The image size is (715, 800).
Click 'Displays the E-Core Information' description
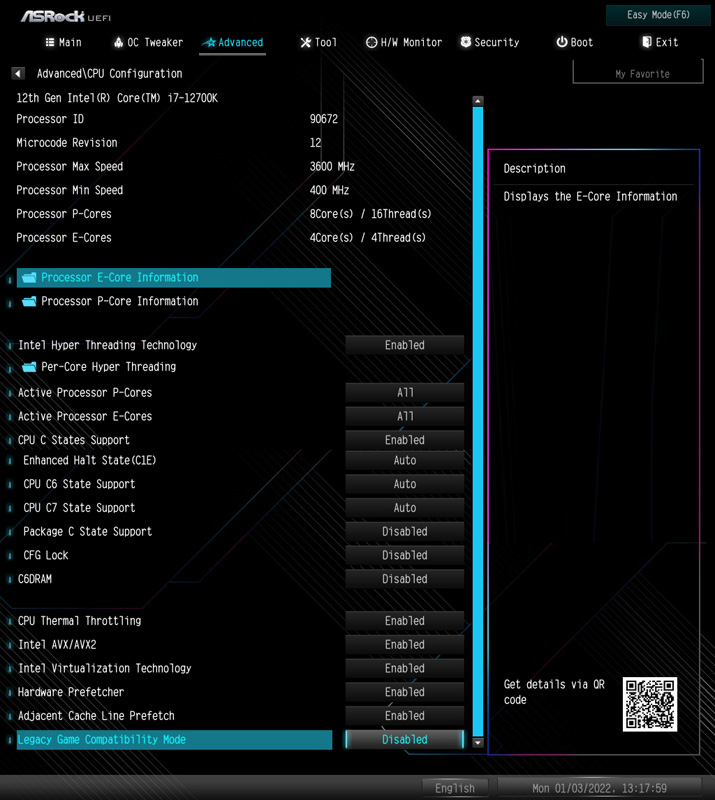click(x=590, y=196)
